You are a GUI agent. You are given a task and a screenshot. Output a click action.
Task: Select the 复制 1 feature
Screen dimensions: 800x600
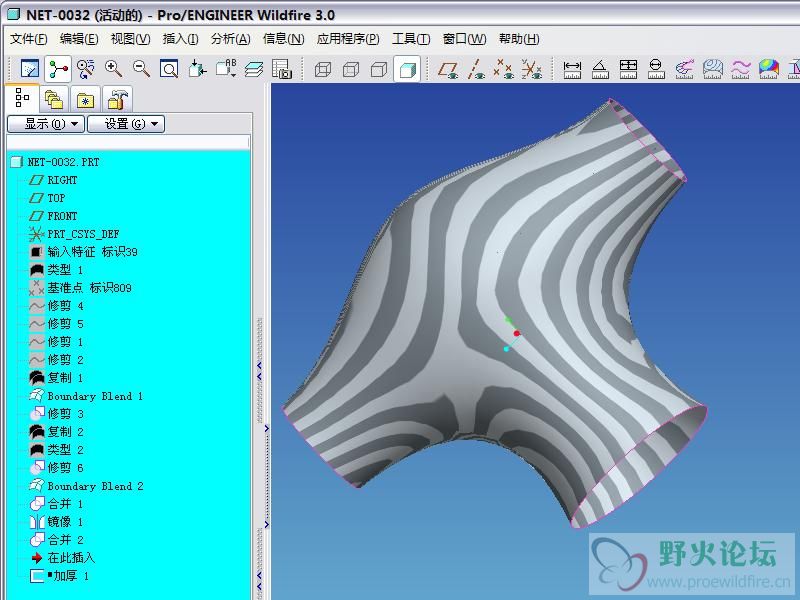click(x=65, y=378)
